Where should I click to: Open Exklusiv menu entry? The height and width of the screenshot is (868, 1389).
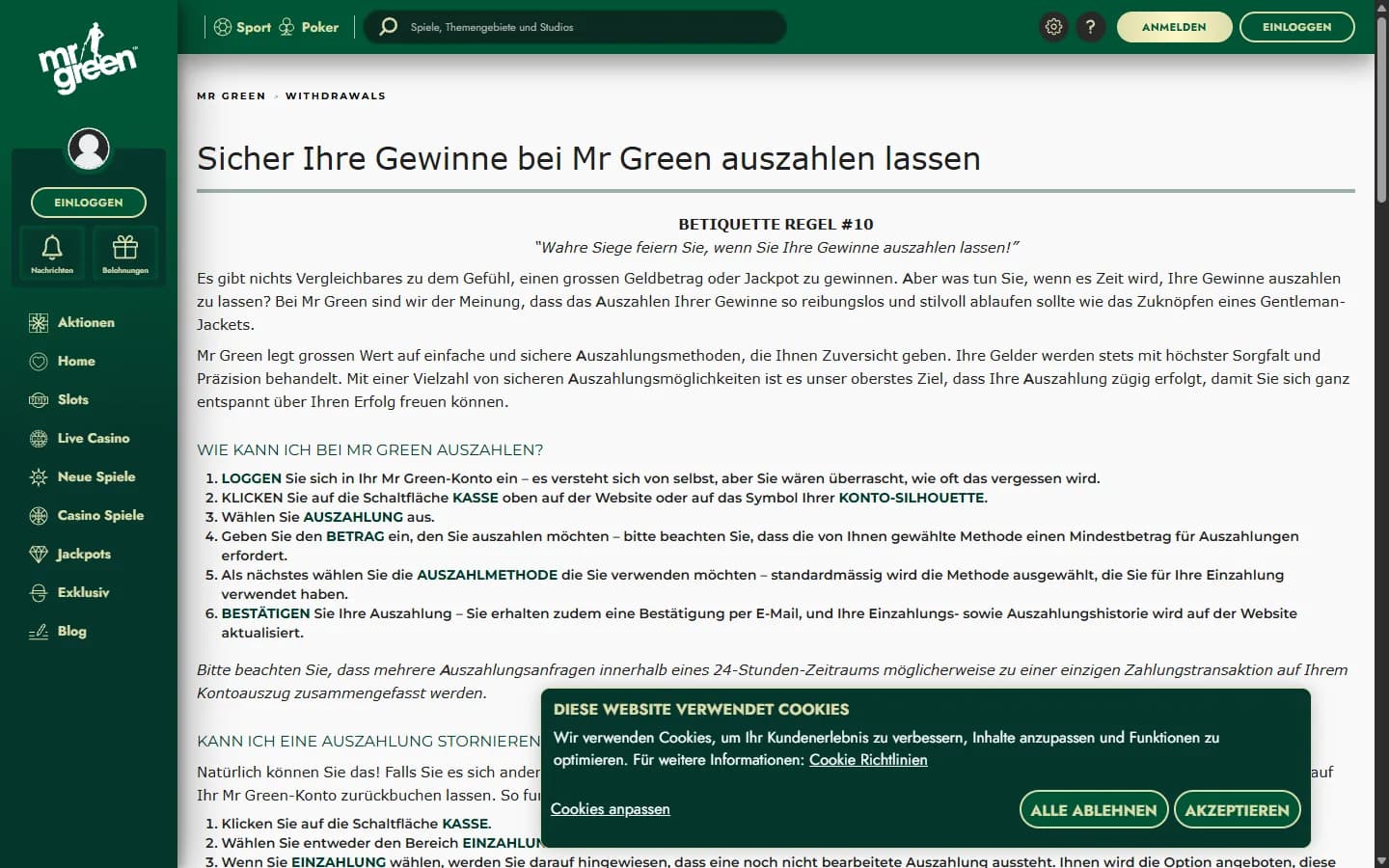[83, 592]
